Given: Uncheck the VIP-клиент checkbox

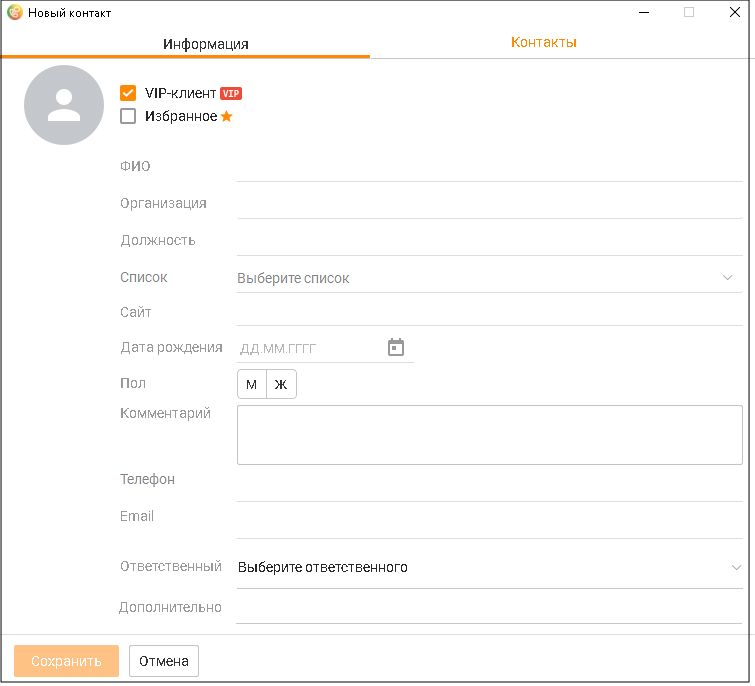Looking at the screenshot, I should click(128, 93).
